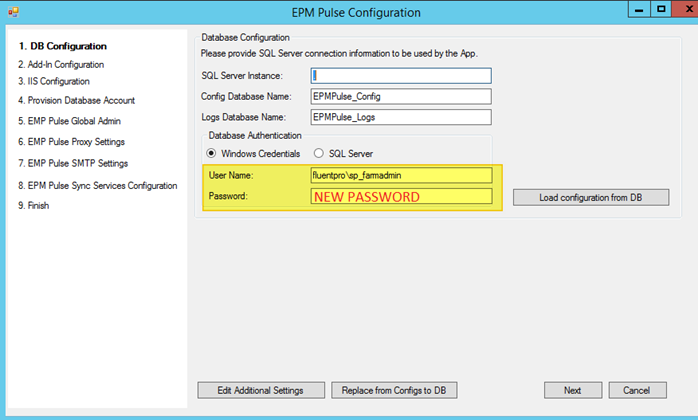Screen dimensions: 698x420
Task: Click the 'EPM Pulse Configuration' window title
Action: [356, 12]
